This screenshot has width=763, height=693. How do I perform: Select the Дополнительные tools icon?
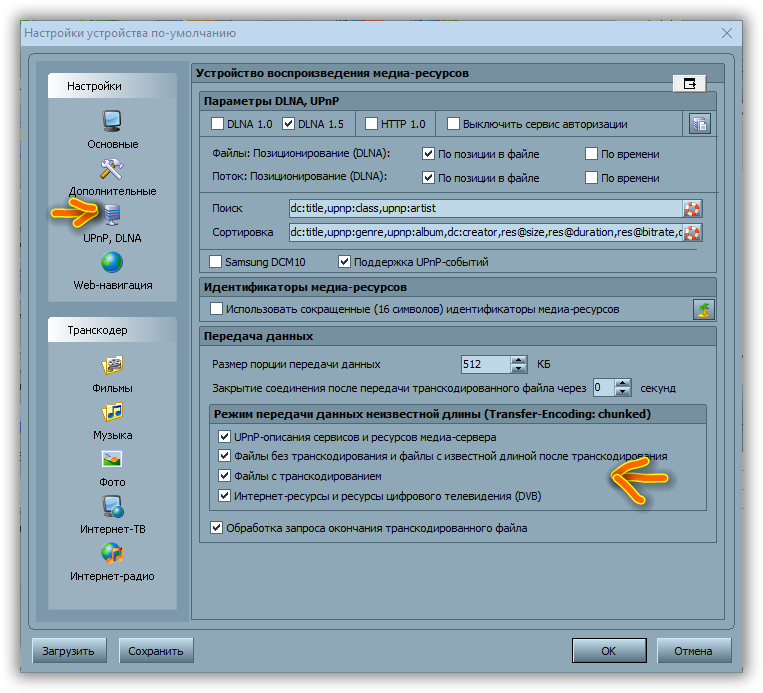pos(112,169)
